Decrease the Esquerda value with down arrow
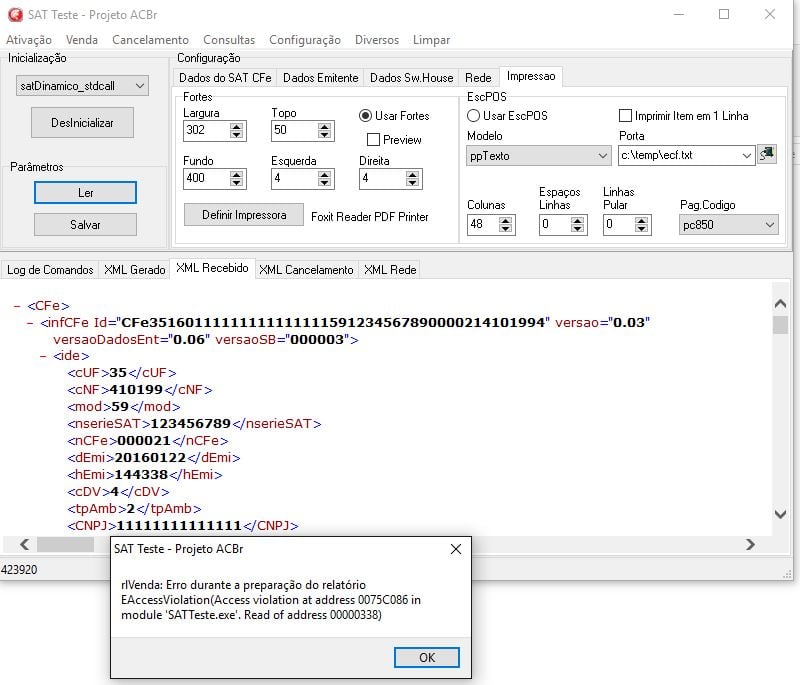Viewport: 800px width, 685px height. pos(324,183)
